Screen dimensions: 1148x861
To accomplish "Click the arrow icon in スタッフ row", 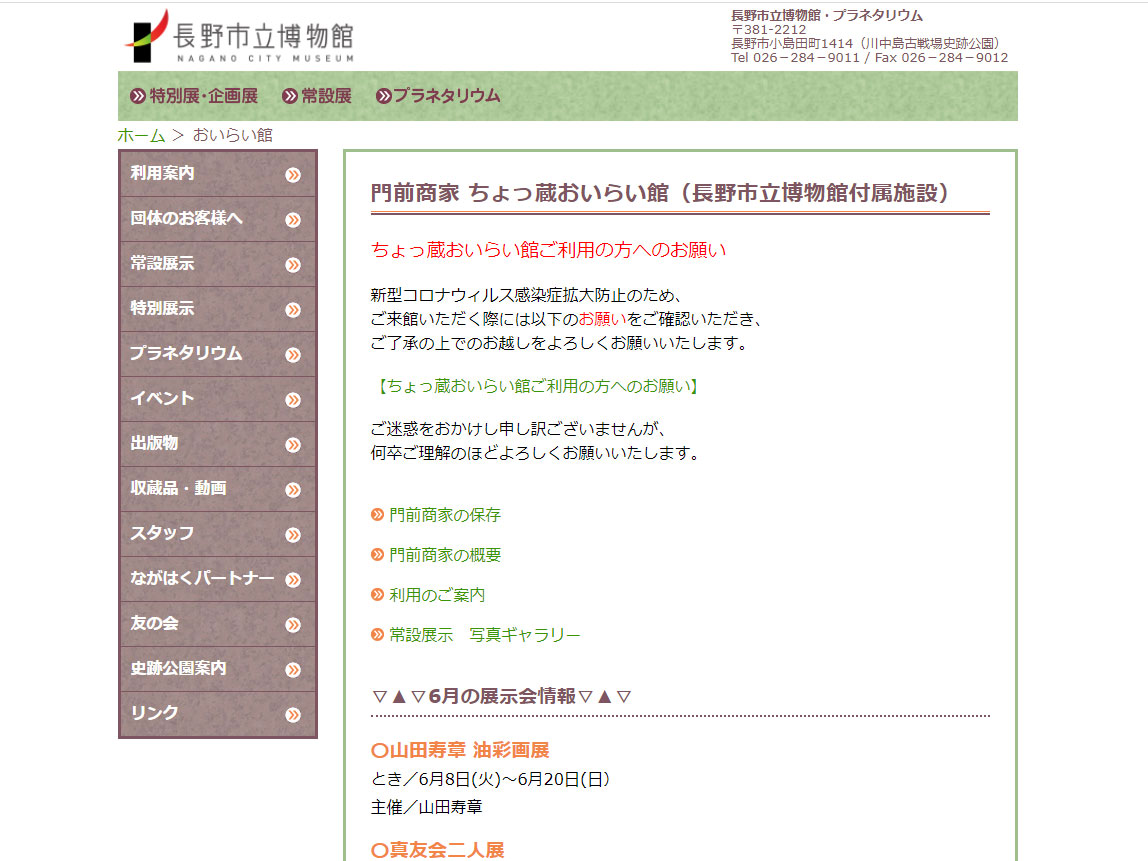I will click(x=293, y=535).
